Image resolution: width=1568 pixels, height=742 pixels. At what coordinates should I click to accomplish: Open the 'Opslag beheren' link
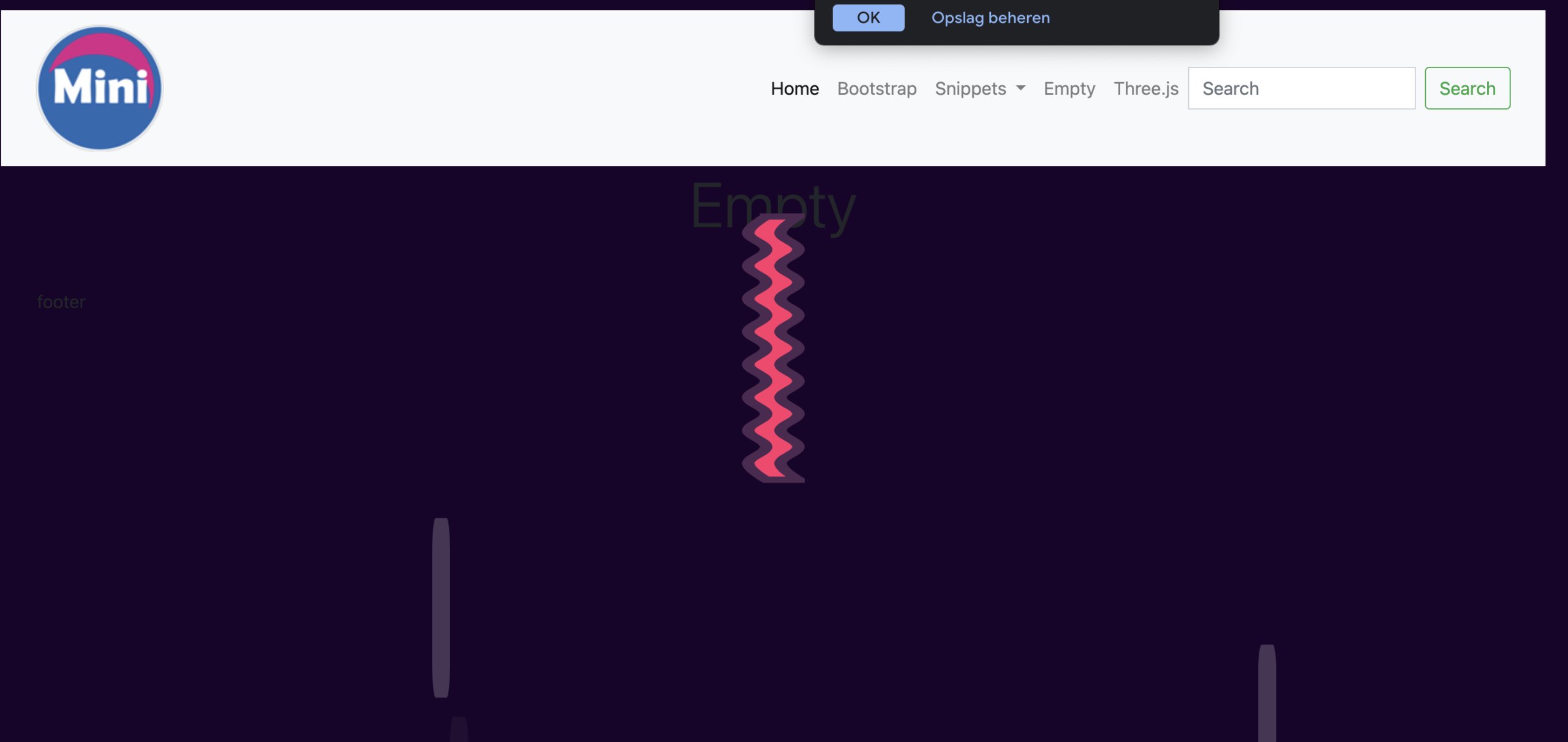[990, 18]
